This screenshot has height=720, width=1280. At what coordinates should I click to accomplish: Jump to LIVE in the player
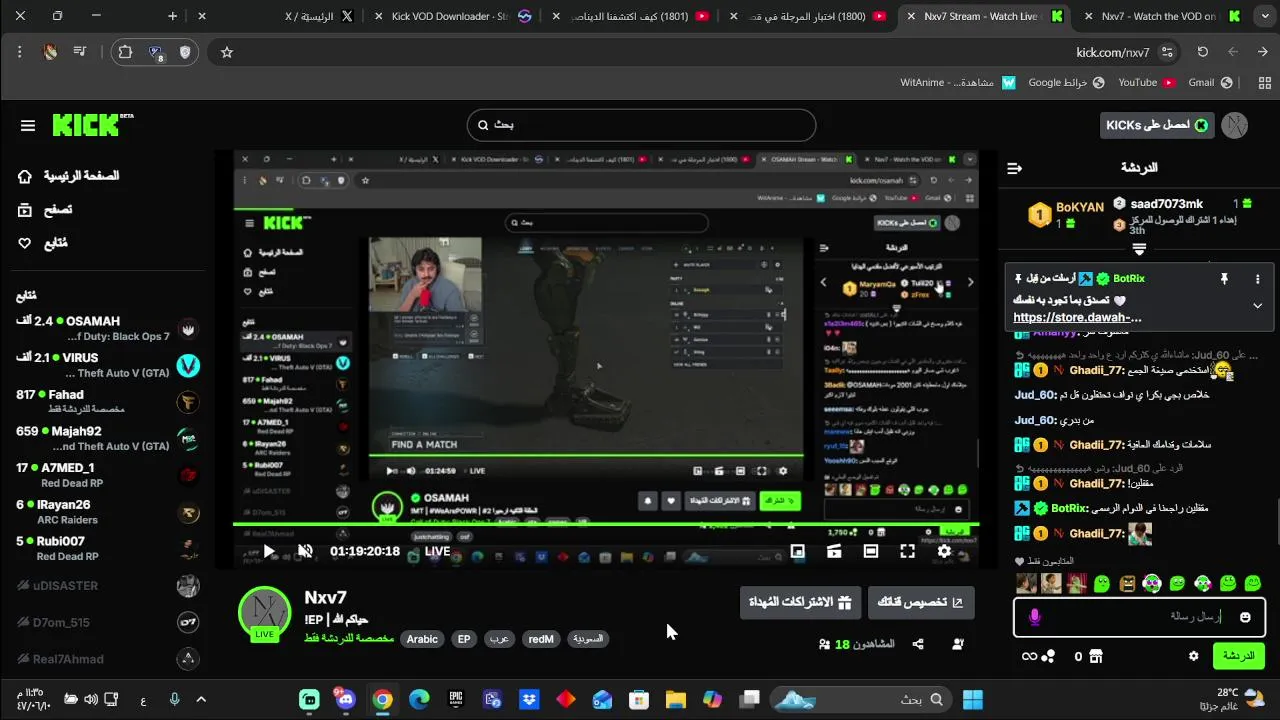437,551
